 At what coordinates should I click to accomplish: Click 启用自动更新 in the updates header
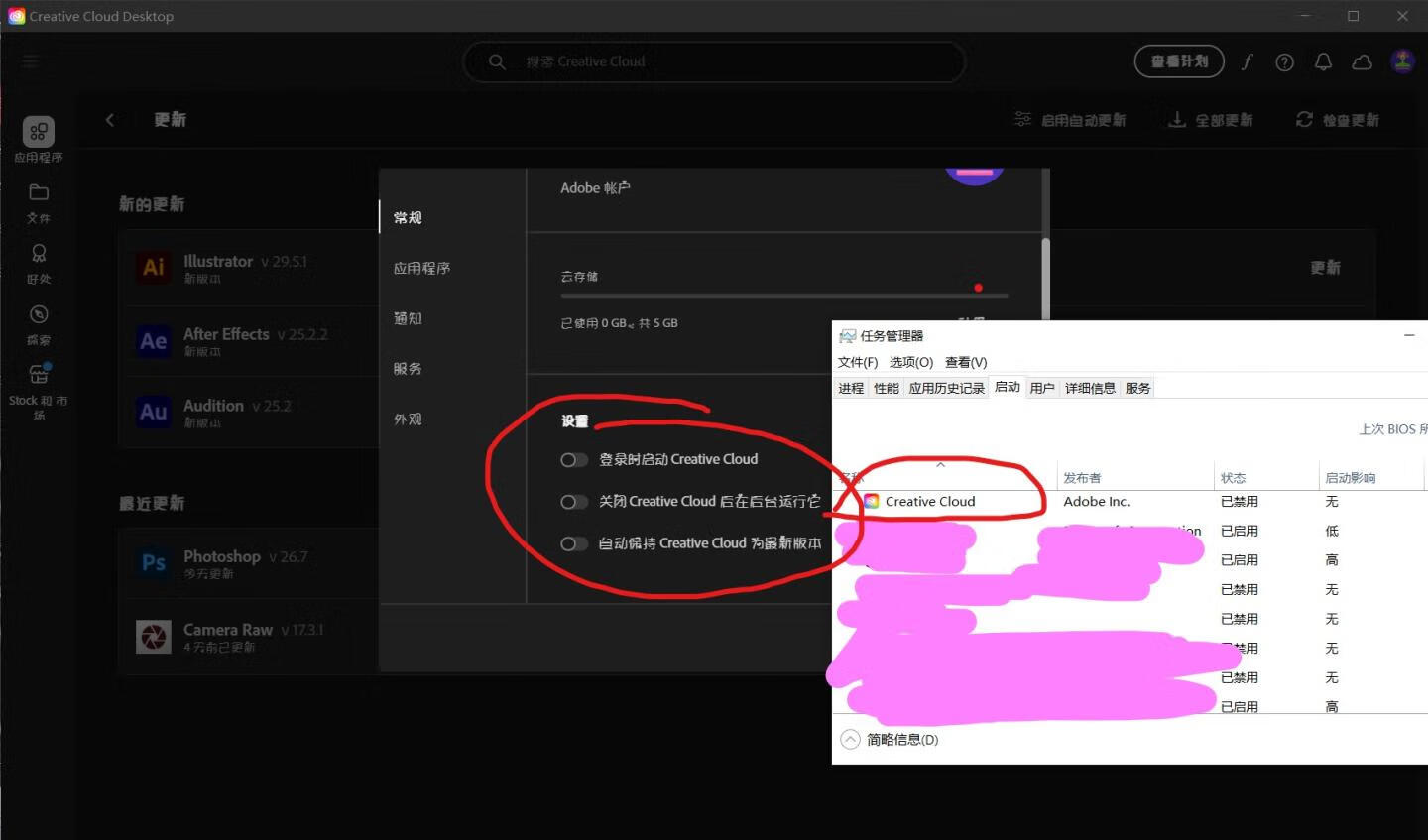point(1070,120)
